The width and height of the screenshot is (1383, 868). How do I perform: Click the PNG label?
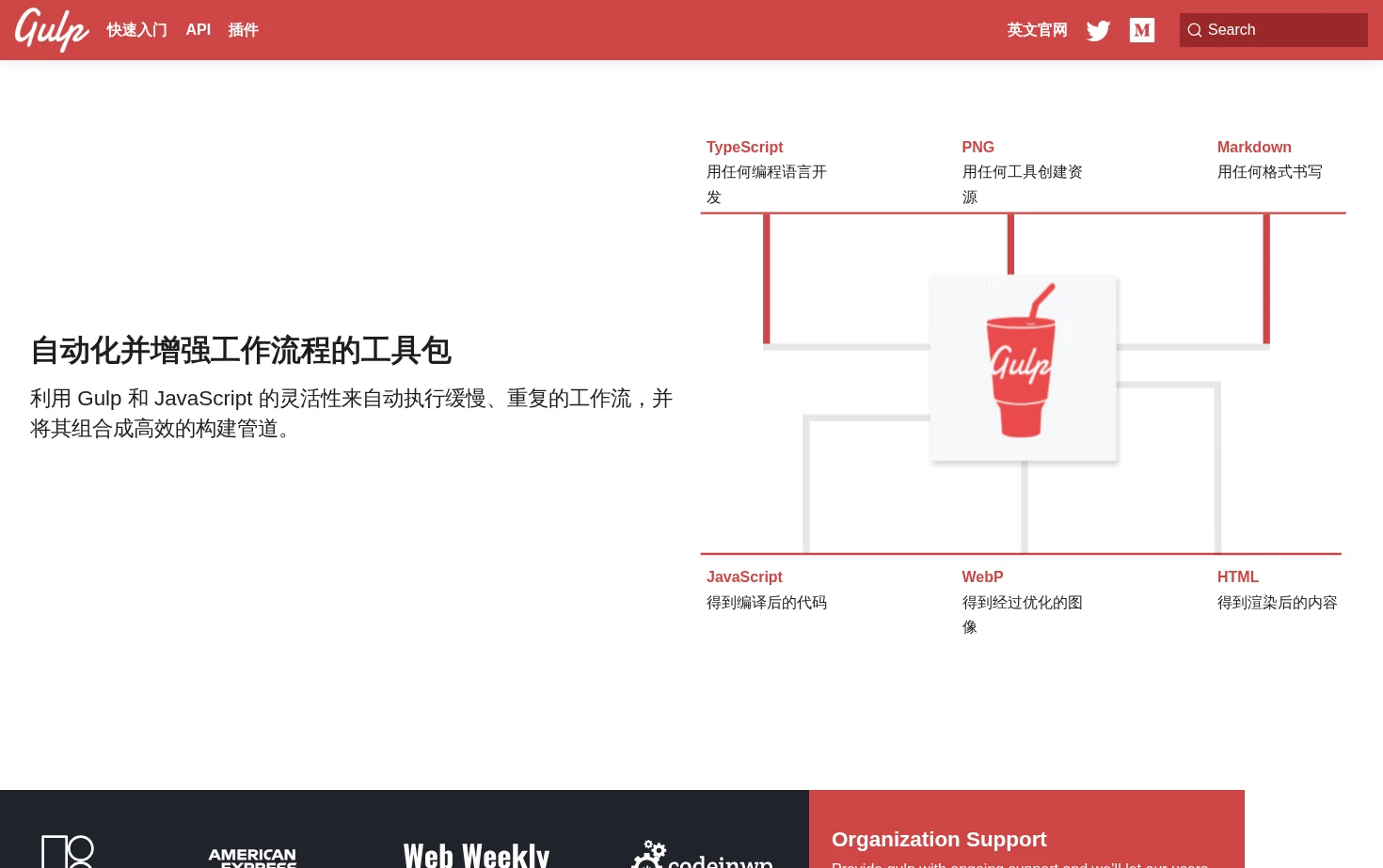978,147
